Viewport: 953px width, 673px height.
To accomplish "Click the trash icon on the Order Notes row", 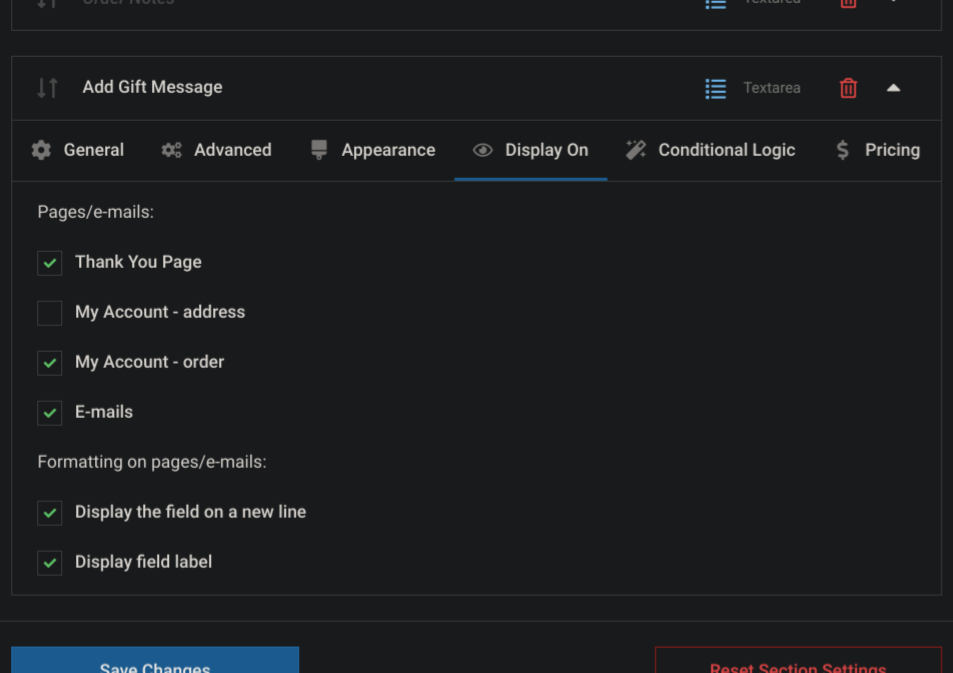I will coord(847,3).
